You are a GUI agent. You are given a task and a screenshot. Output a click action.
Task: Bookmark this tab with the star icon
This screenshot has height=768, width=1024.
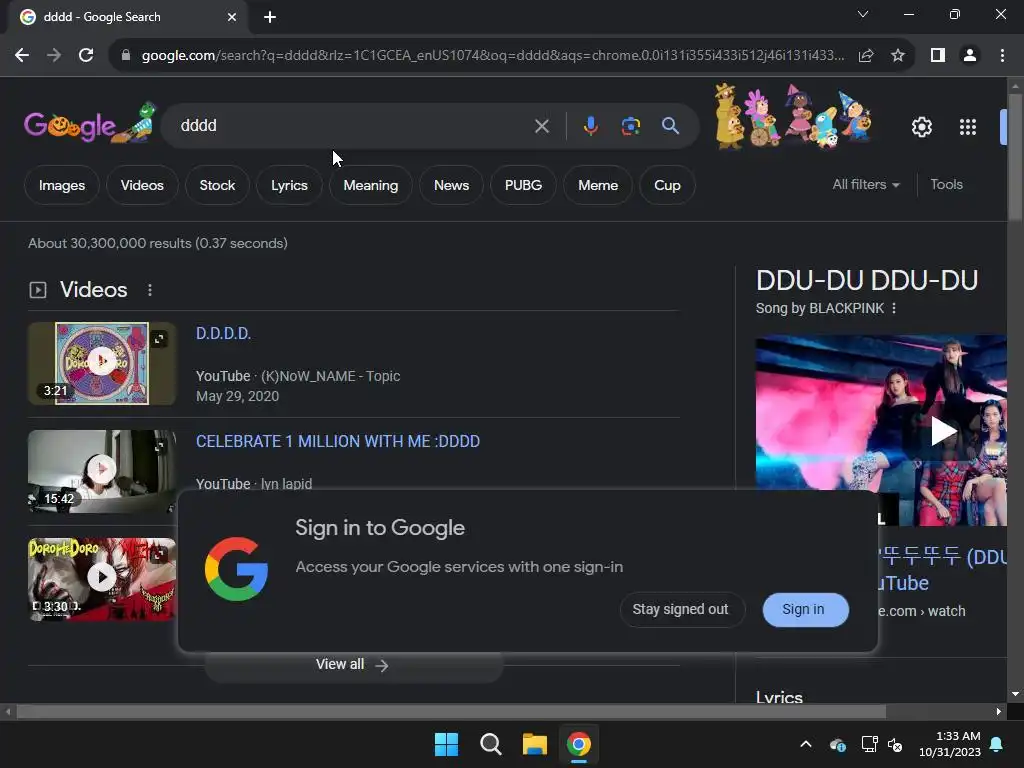898,56
